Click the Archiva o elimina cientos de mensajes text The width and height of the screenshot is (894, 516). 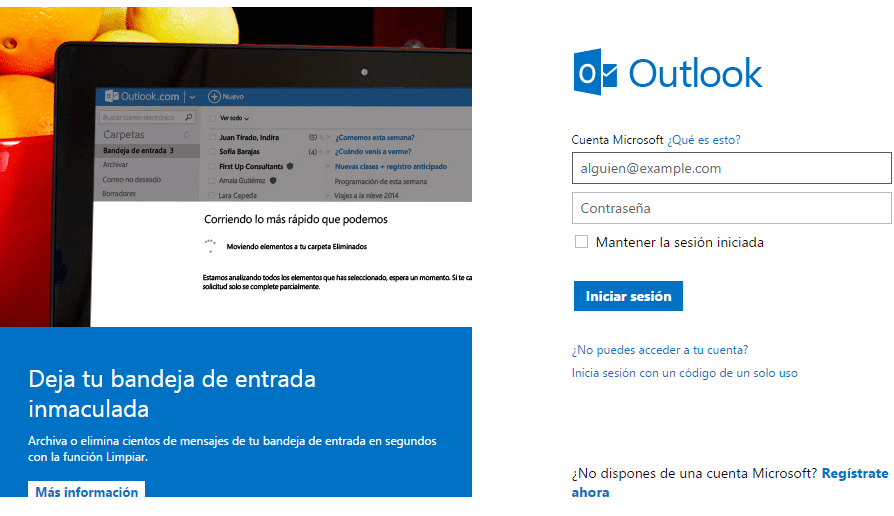(232, 449)
